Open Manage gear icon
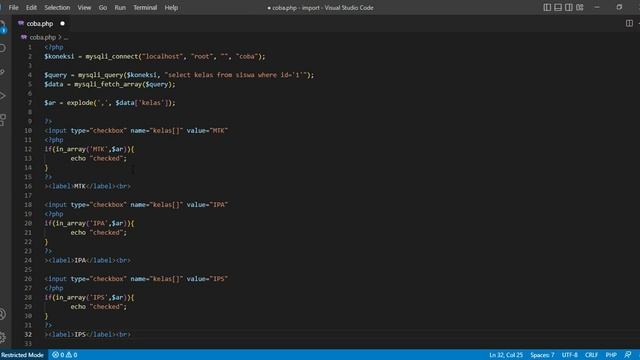Screen dimensions: 640x360 coord(3,337)
